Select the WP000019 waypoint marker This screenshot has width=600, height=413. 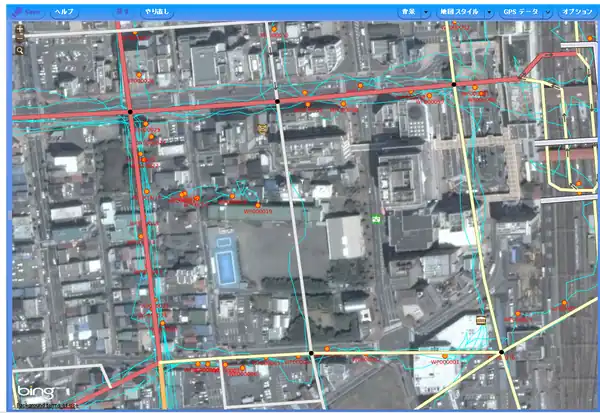tap(257, 206)
